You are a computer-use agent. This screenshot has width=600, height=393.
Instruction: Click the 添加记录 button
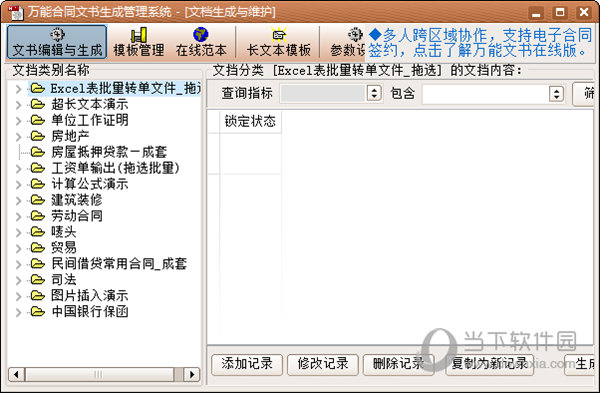point(247,364)
